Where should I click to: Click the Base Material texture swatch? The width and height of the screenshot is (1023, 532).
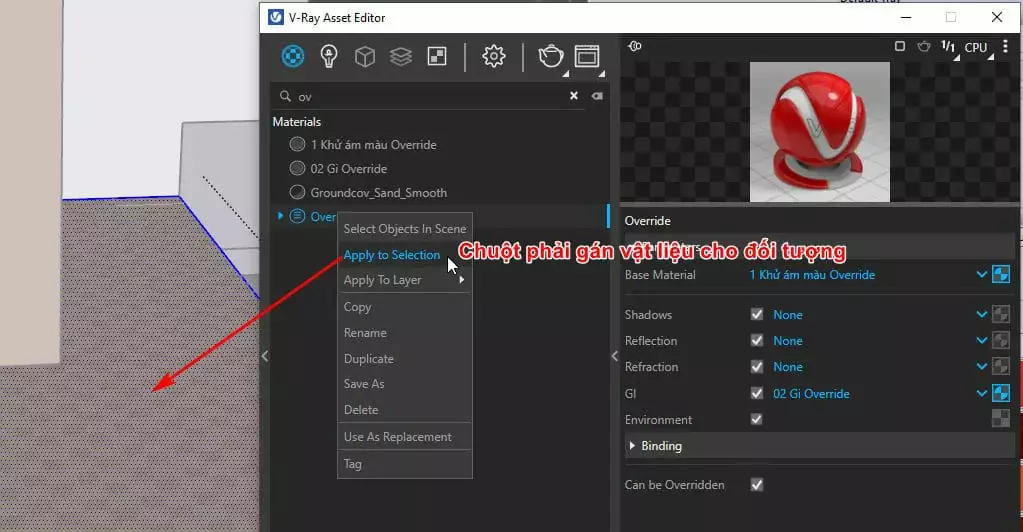pos(1000,275)
